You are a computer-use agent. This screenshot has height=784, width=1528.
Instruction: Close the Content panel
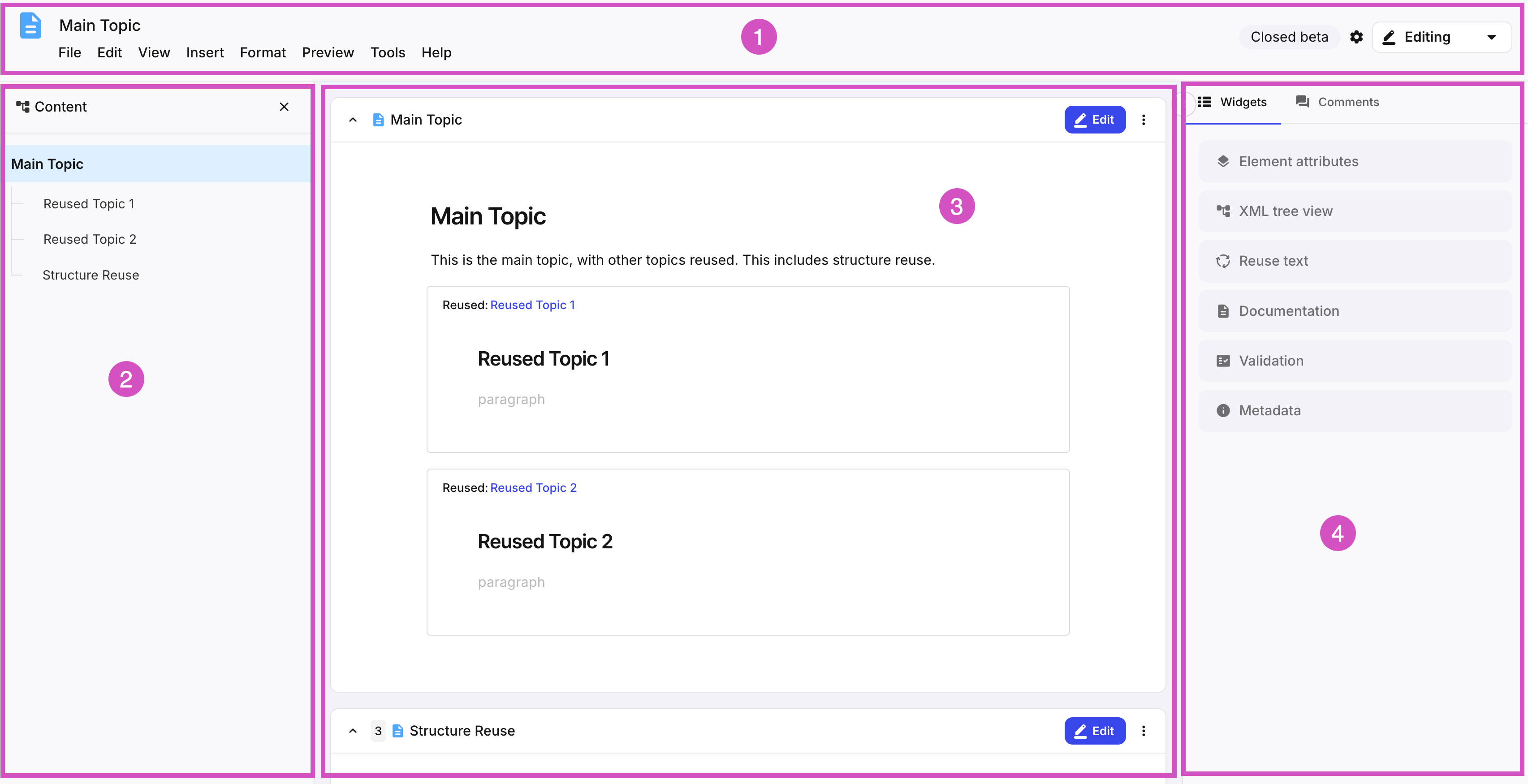(x=284, y=107)
